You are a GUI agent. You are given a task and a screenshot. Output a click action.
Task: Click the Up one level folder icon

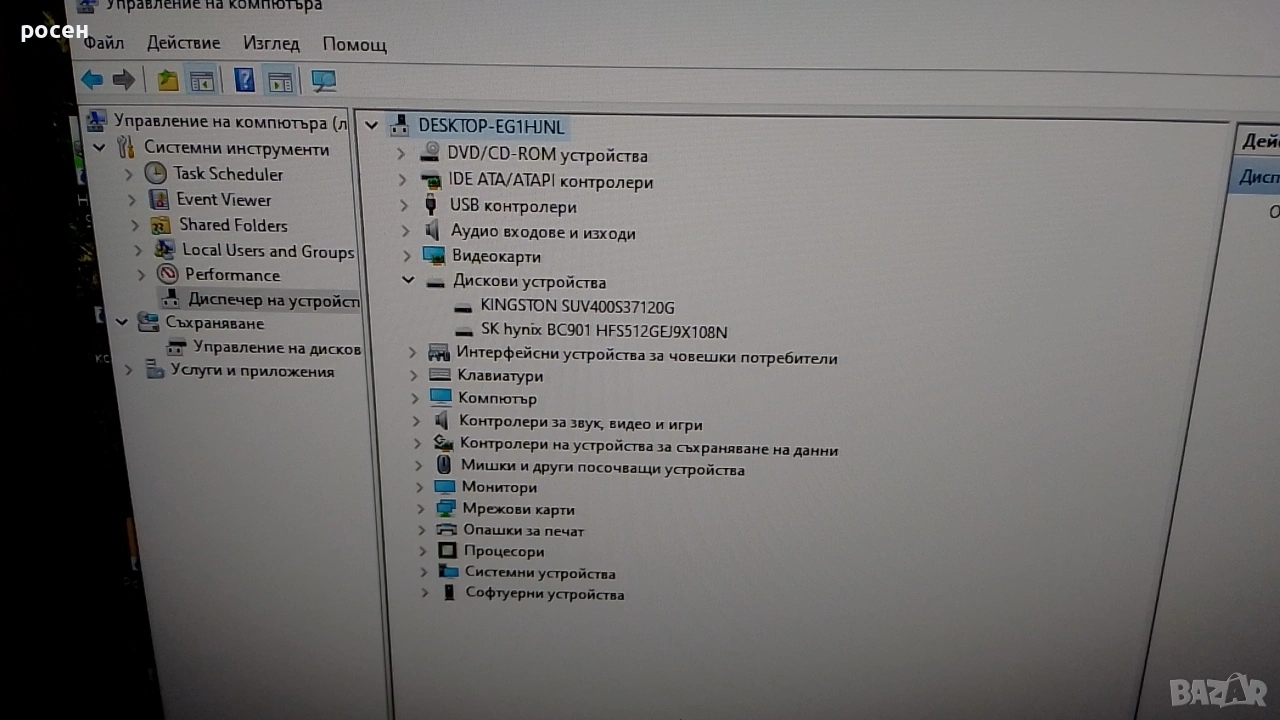point(167,81)
